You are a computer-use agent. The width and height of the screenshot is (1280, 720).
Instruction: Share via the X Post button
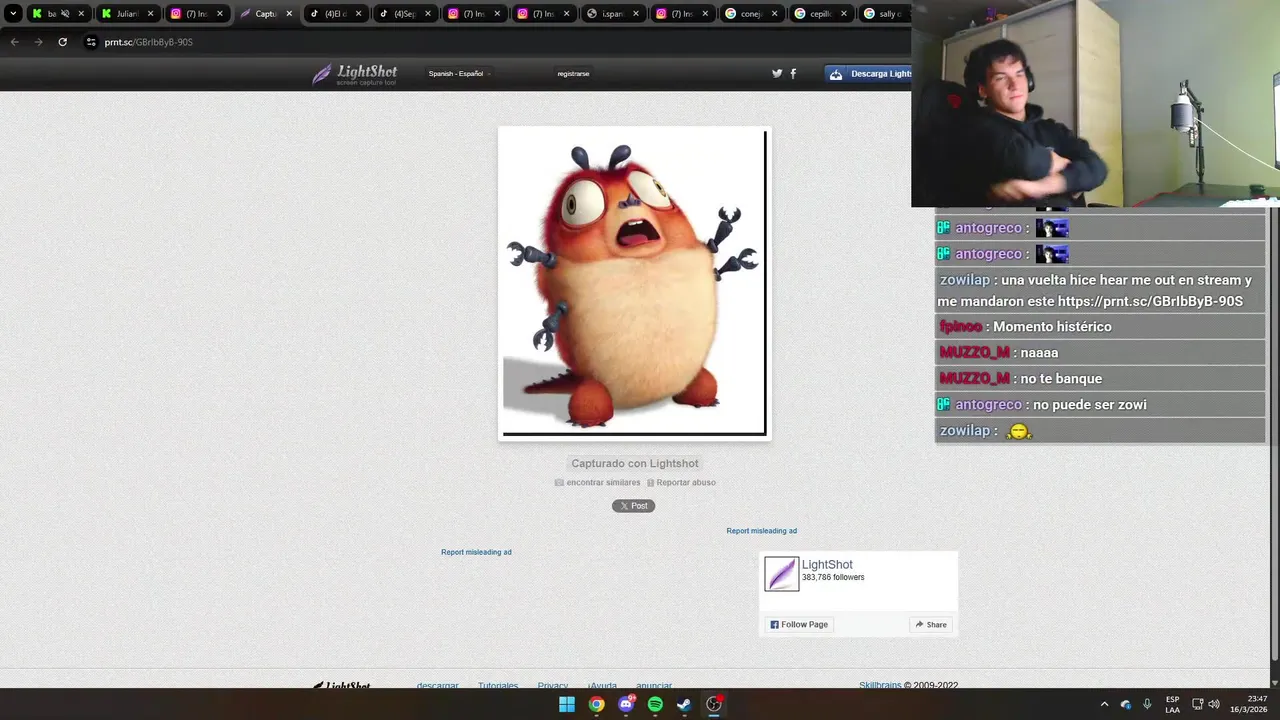(x=633, y=506)
